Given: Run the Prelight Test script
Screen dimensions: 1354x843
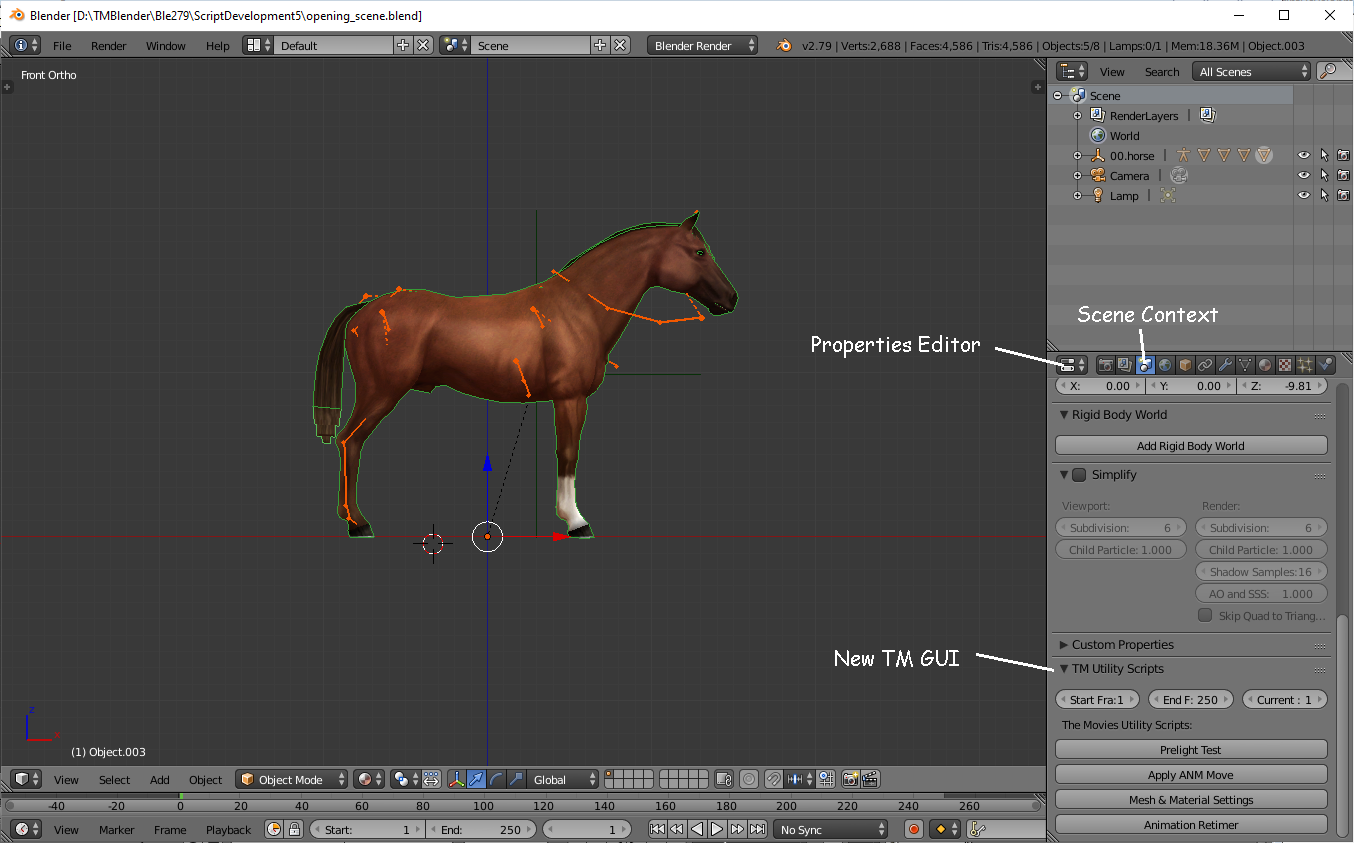Looking at the screenshot, I should pyautogui.click(x=1191, y=749).
